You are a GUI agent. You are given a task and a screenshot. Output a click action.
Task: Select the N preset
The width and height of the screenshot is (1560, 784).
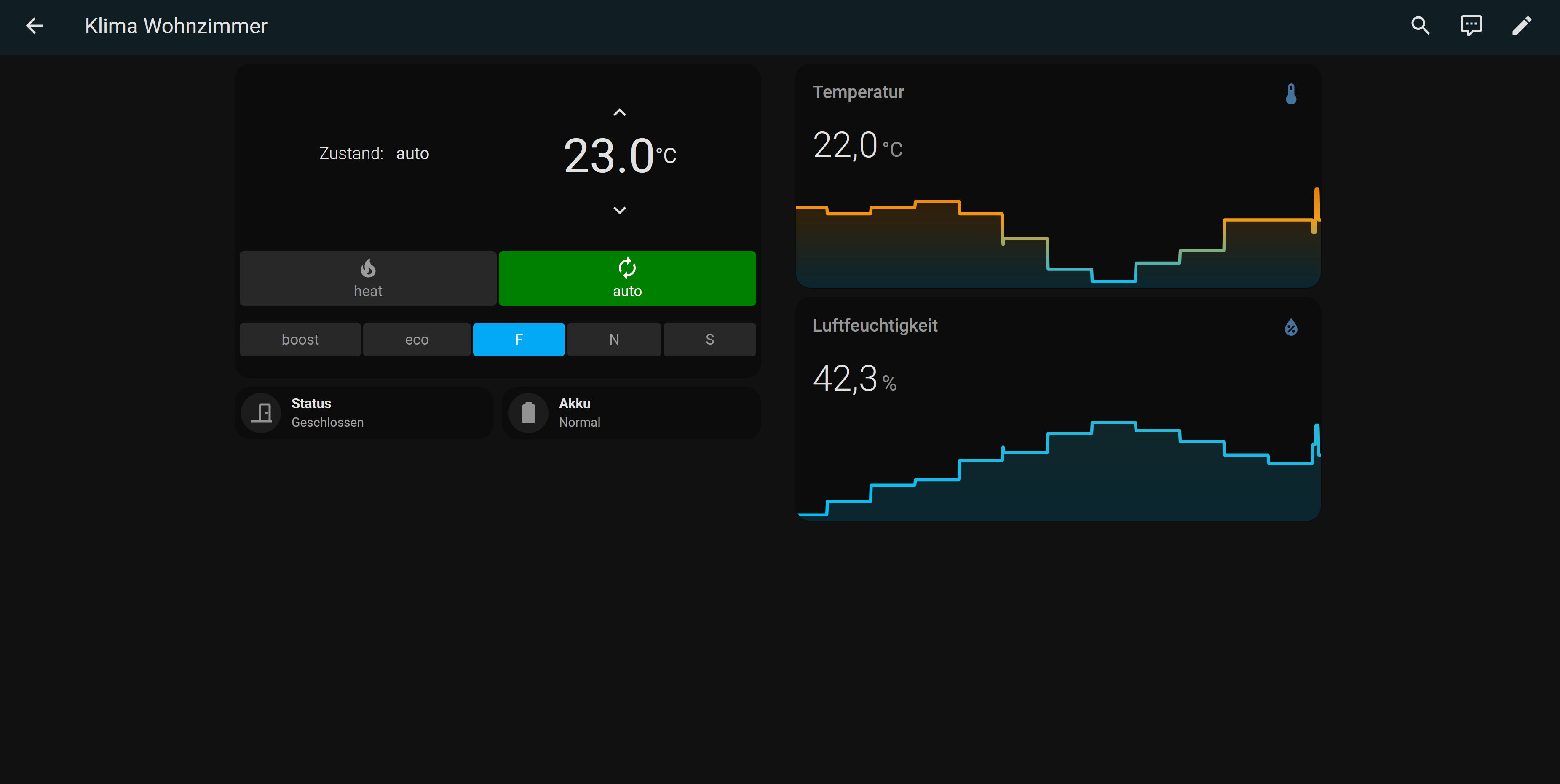(x=613, y=340)
